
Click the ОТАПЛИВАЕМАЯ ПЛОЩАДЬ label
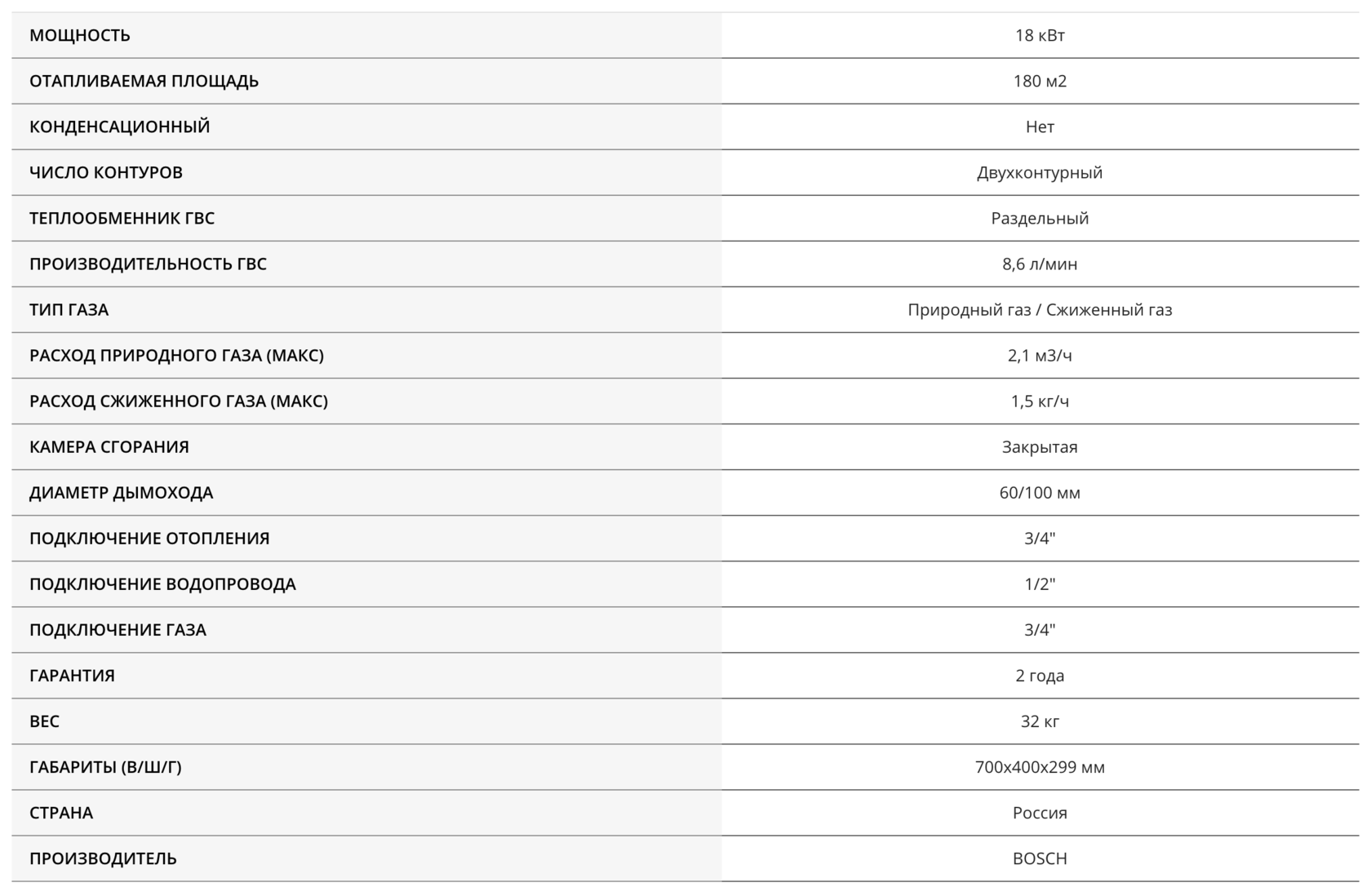(144, 81)
